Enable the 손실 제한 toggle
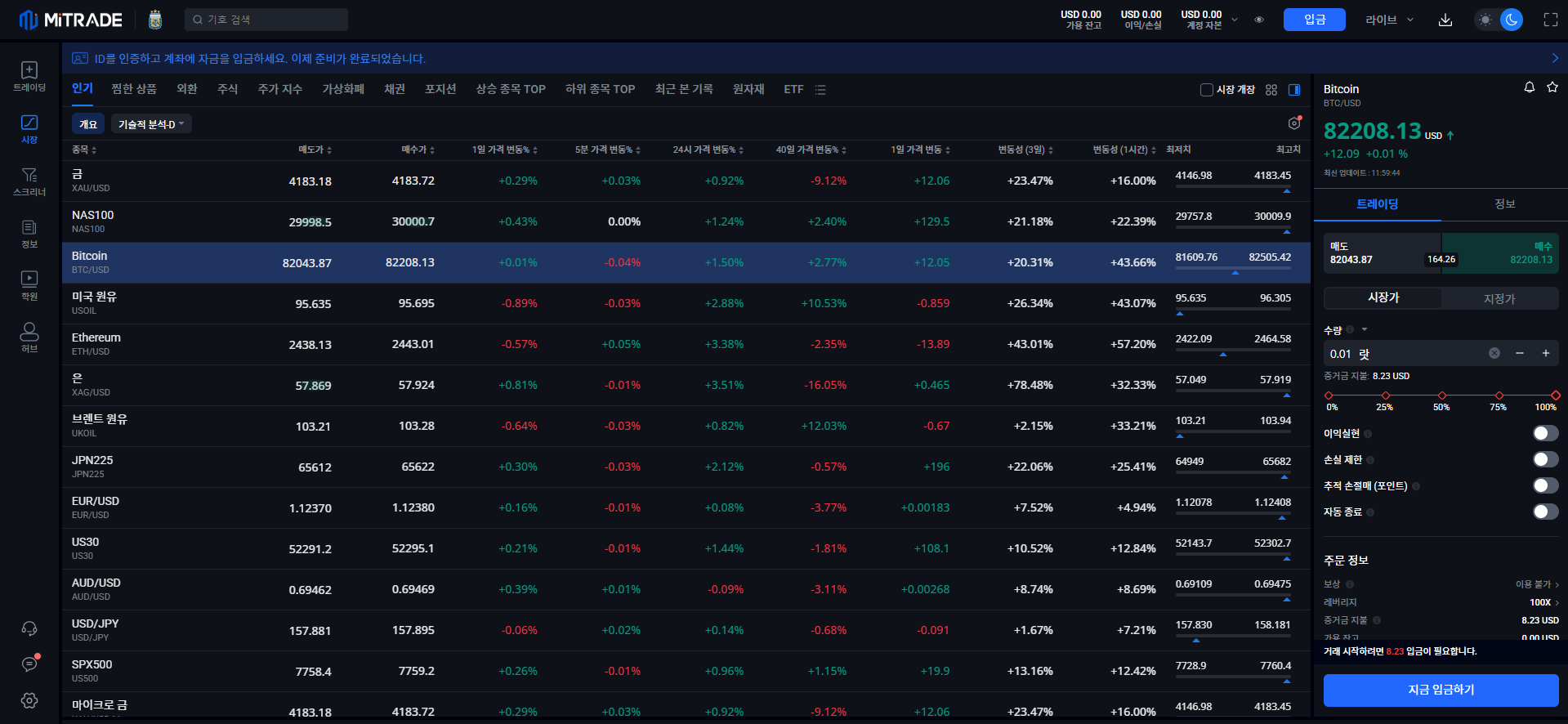This screenshot has width=1568, height=724. (1545, 459)
